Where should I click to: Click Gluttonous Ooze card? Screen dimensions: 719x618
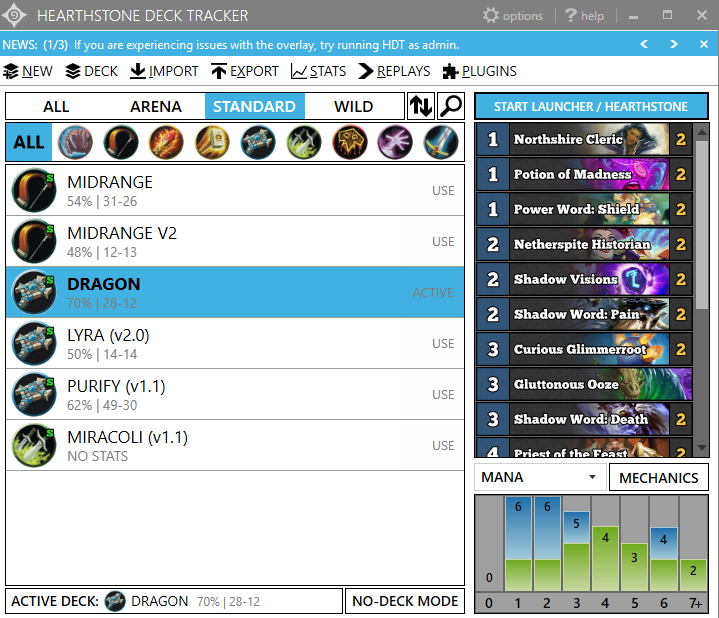pos(584,384)
